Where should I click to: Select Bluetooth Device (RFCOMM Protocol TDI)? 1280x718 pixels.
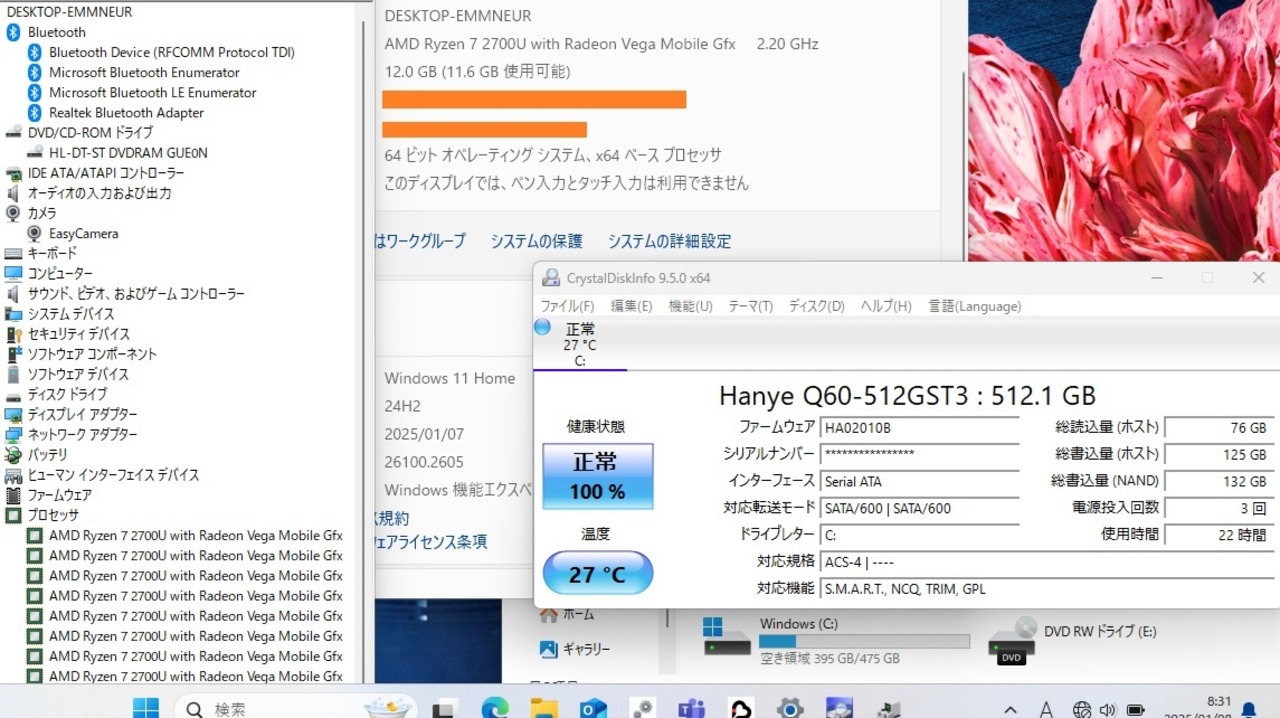tap(172, 52)
